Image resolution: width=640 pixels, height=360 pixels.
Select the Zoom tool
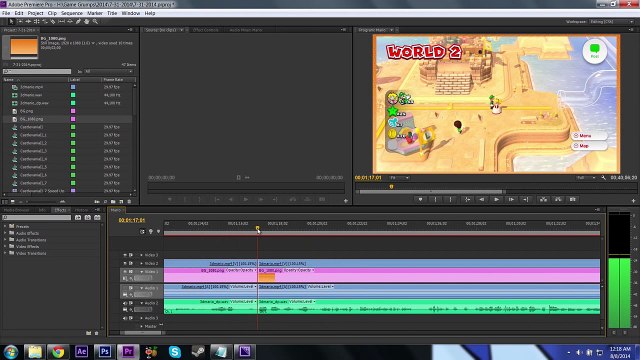95,22
